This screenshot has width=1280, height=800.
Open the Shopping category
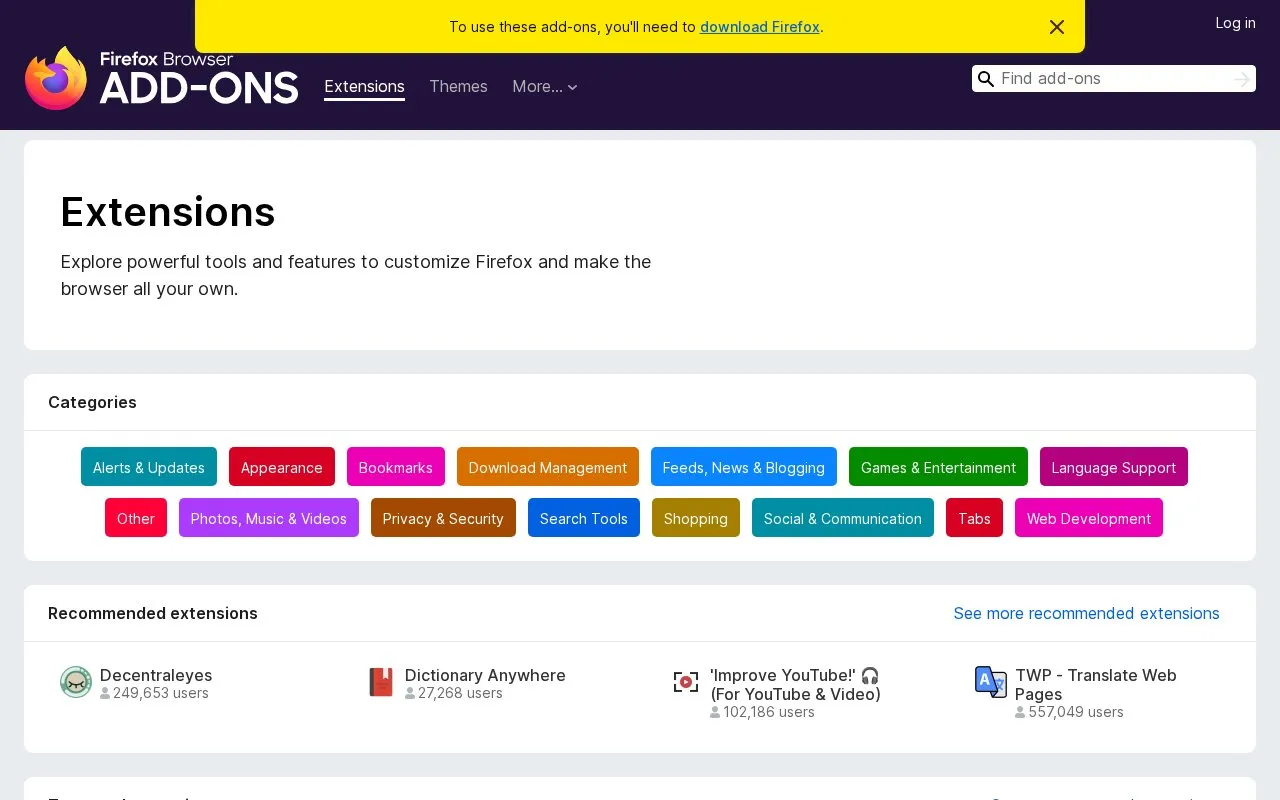click(696, 518)
